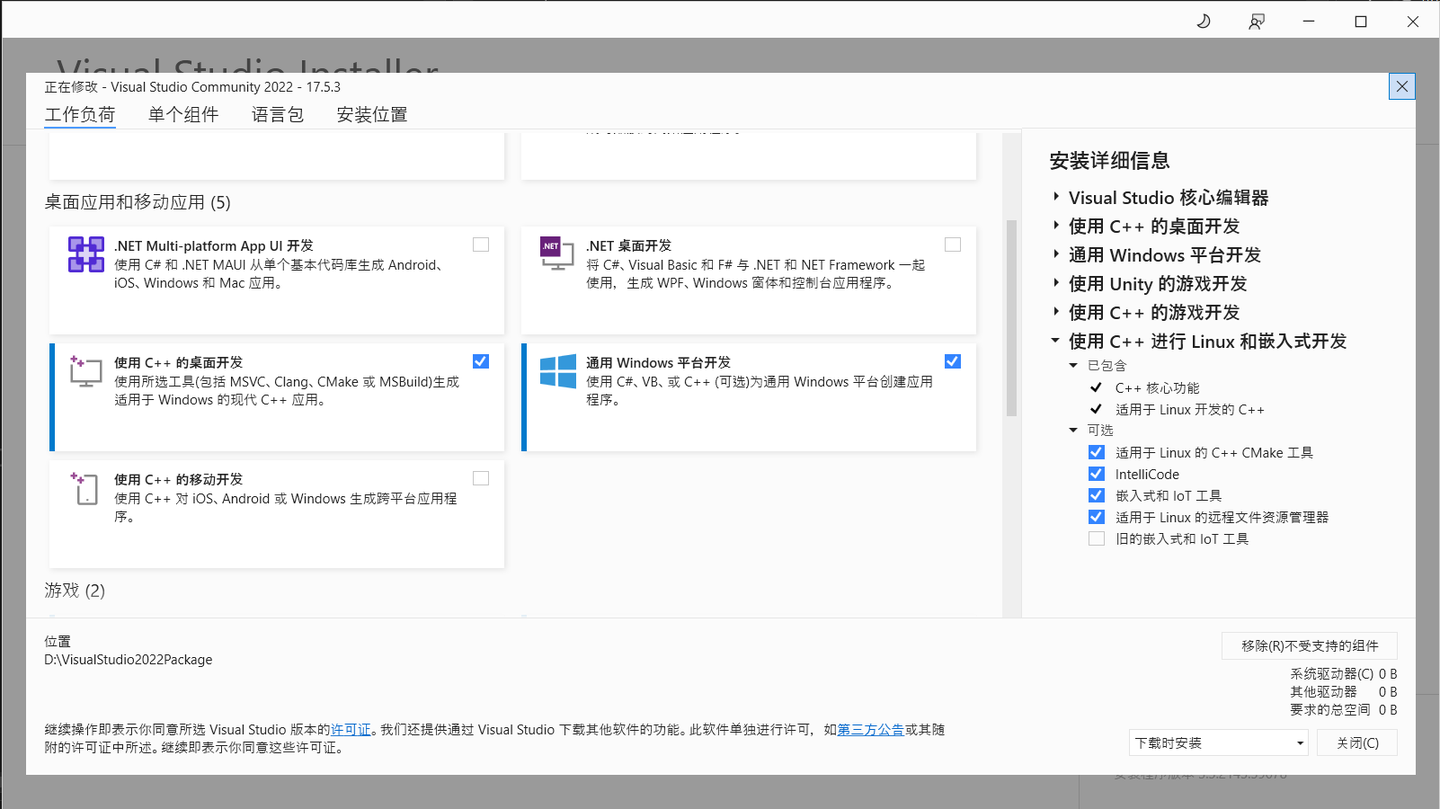The width and height of the screenshot is (1440, 809).
Task: Click the 使用 C++ 的移动开发 icon
Action: [85, 488]
